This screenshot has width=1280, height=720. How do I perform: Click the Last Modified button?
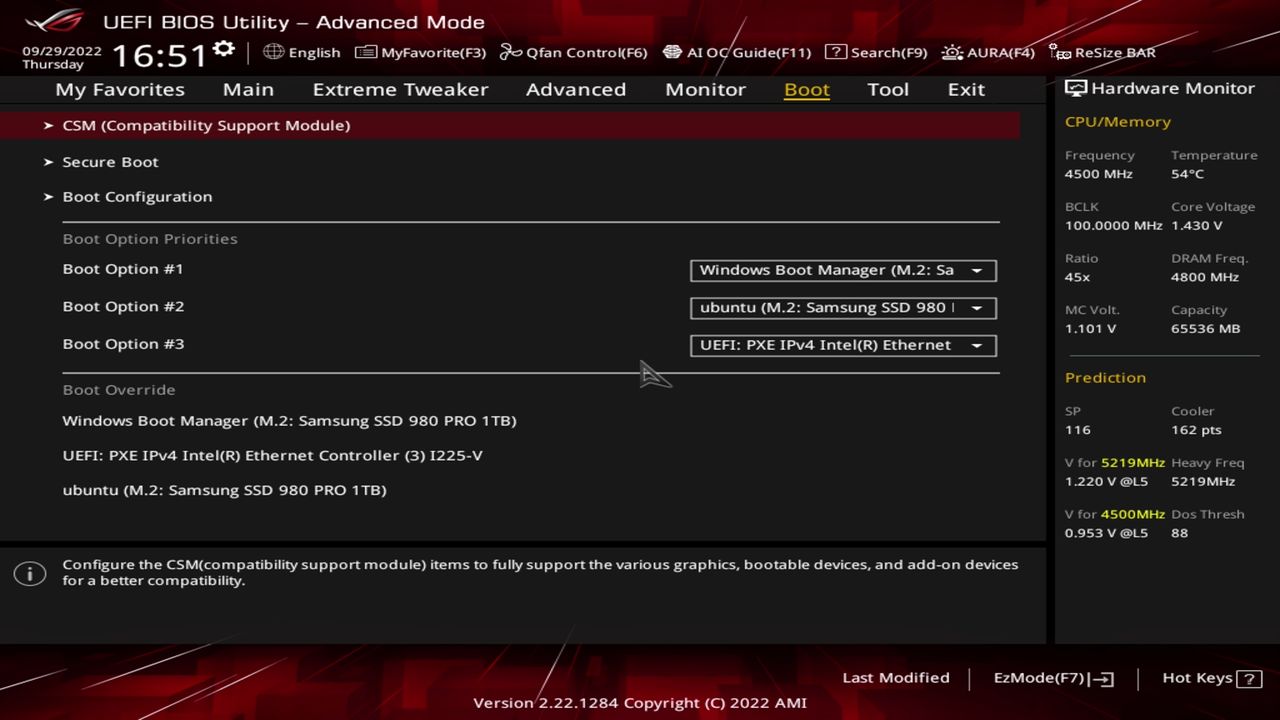[x=895, y=678]
